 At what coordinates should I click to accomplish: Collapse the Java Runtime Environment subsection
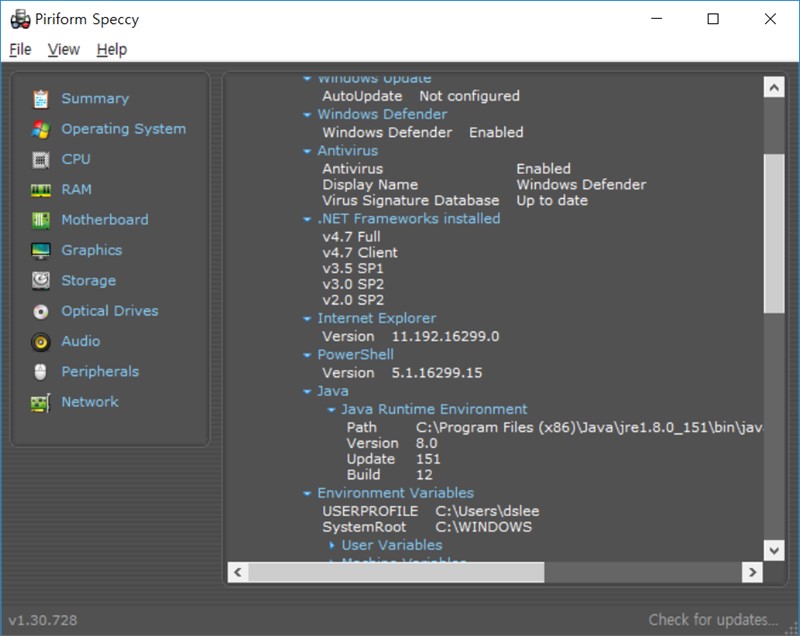click(331, 410)
